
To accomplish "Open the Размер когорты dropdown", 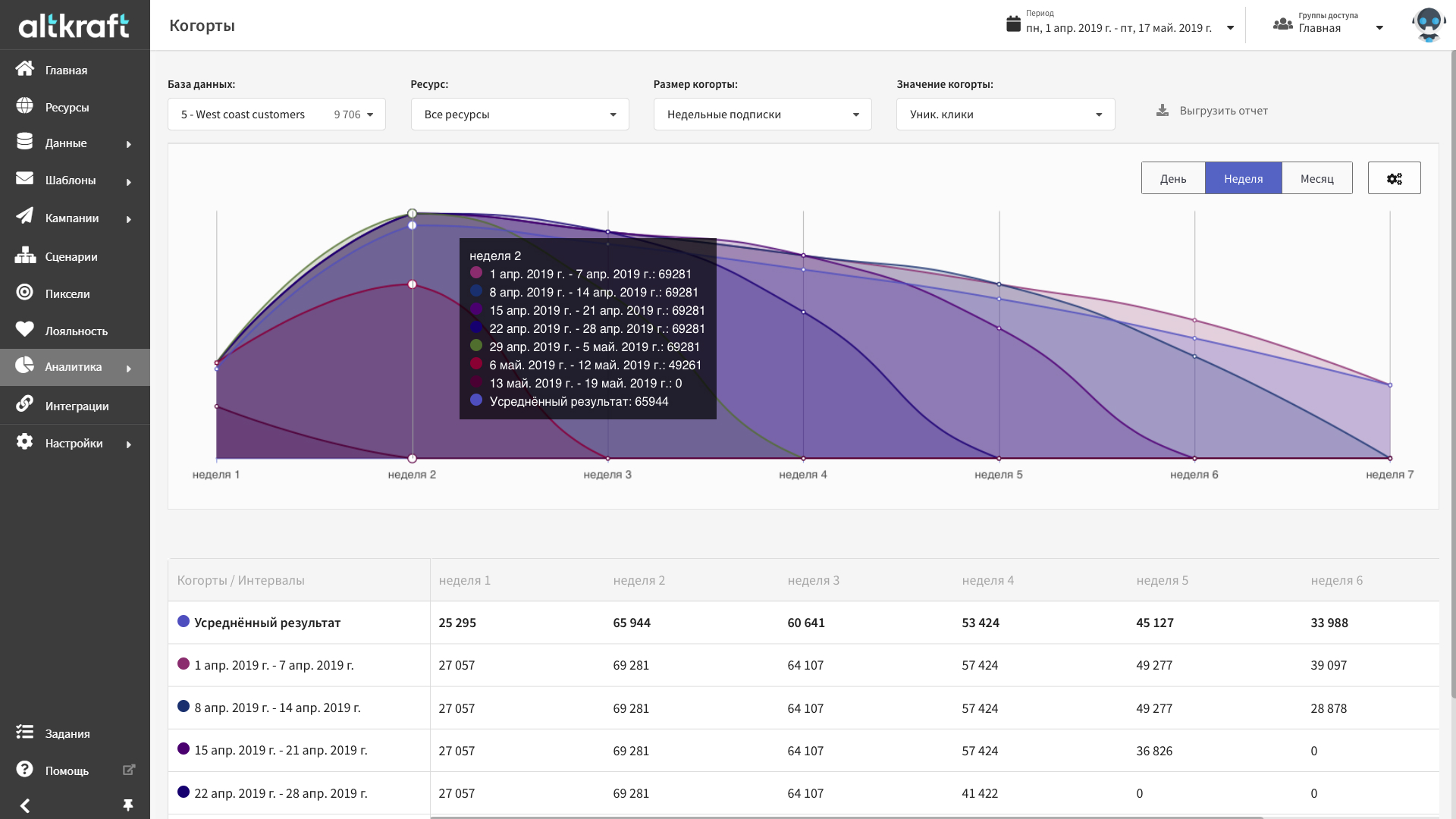I will [763, 114].
